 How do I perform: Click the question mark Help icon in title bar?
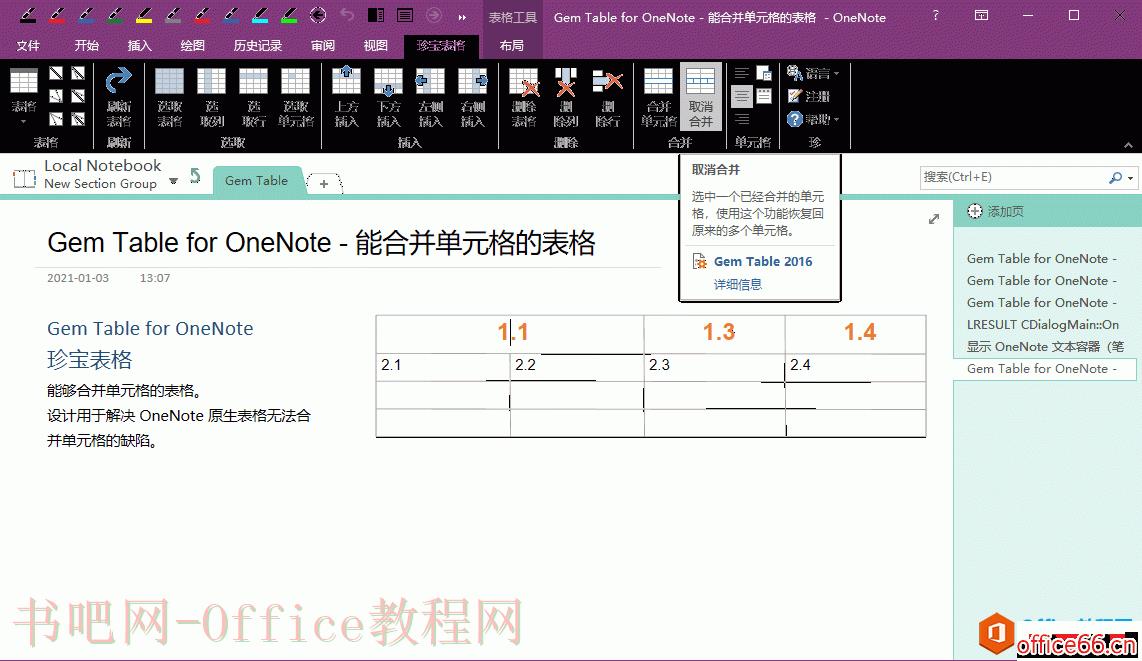(936, 15)
